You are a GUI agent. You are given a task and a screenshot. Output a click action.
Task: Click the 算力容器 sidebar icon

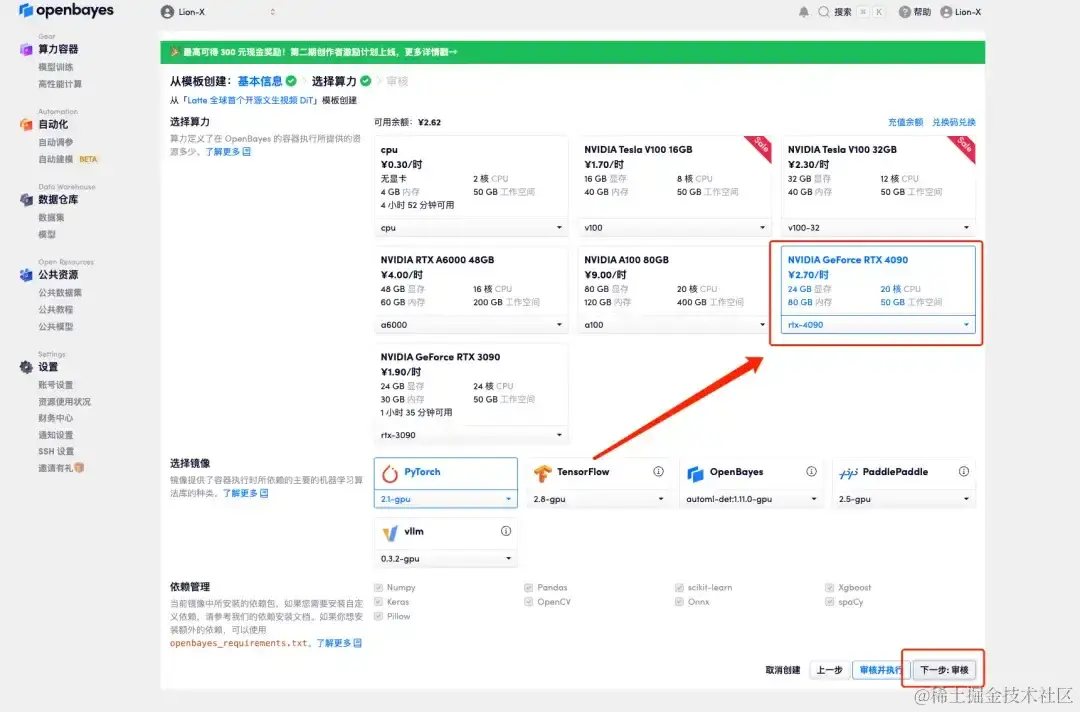point(26,49)
